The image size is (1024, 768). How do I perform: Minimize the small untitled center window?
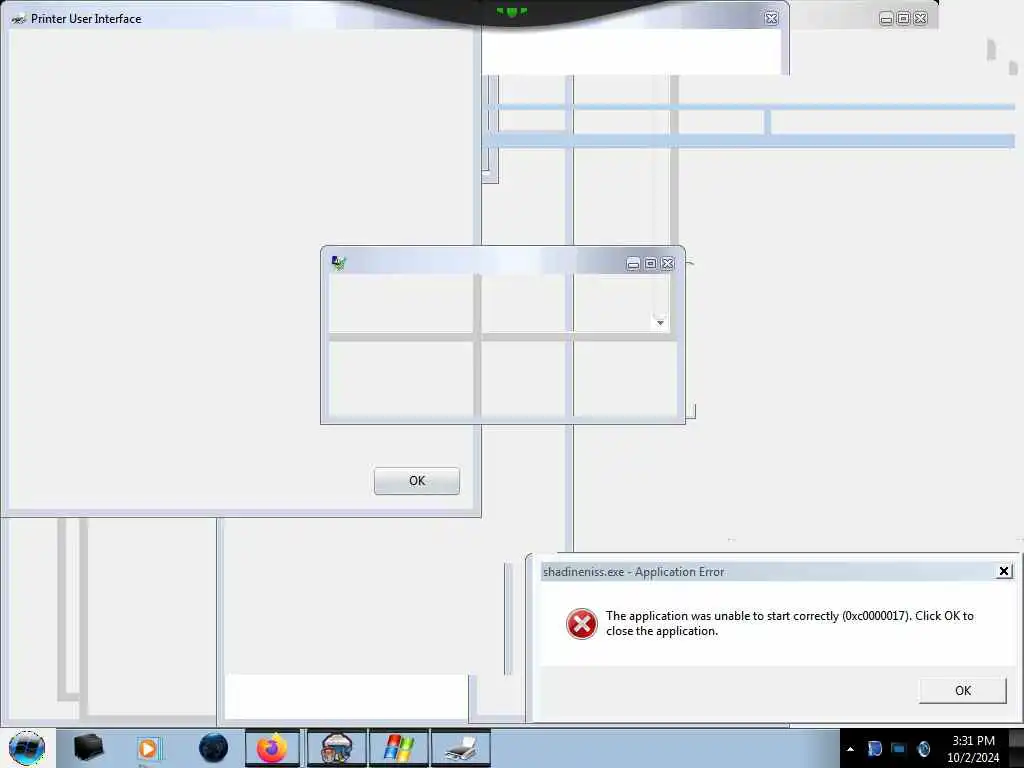pos(633,263)
